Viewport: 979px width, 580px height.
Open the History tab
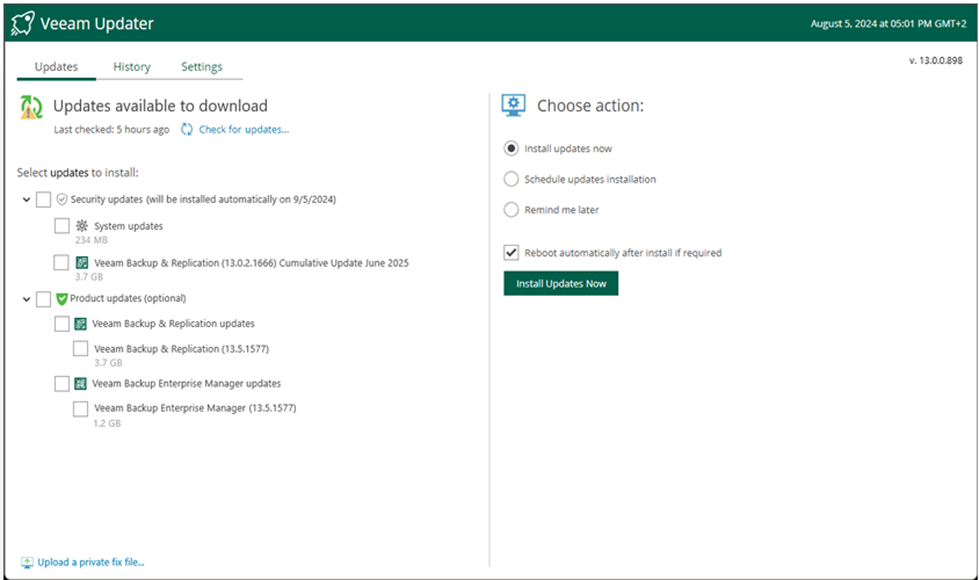(x=132, y=67)
